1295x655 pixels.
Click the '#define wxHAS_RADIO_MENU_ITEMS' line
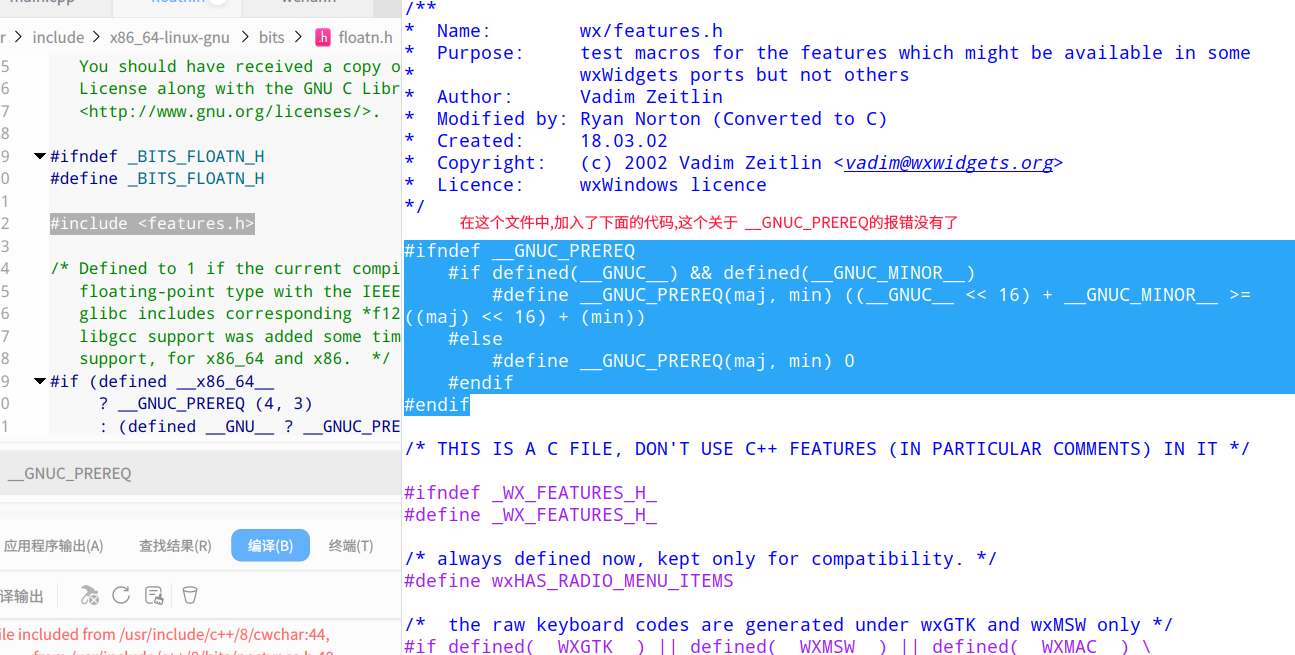569,581
